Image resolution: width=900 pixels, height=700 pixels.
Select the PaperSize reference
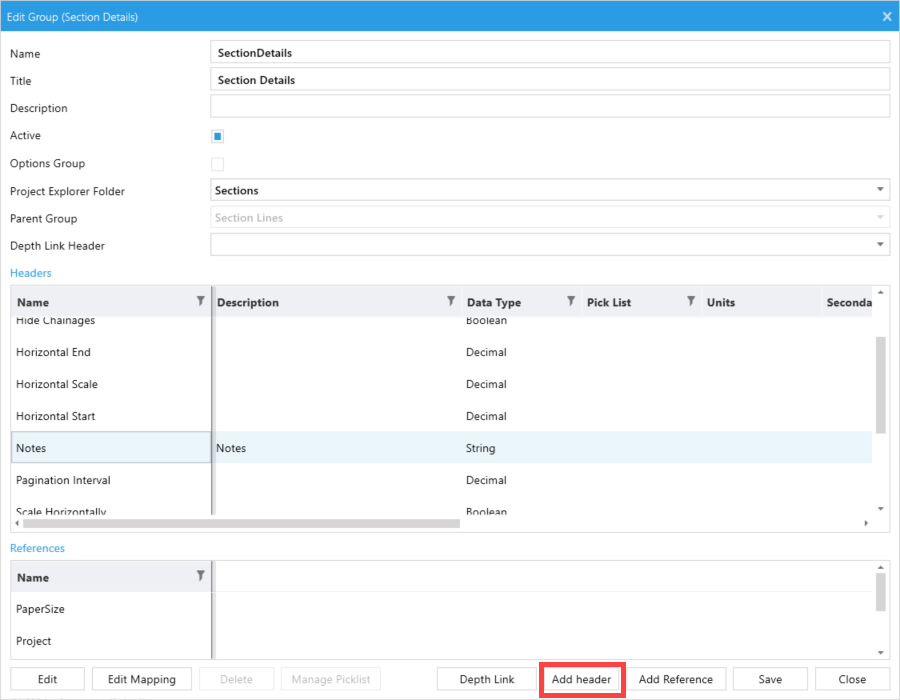click(441, 609)
